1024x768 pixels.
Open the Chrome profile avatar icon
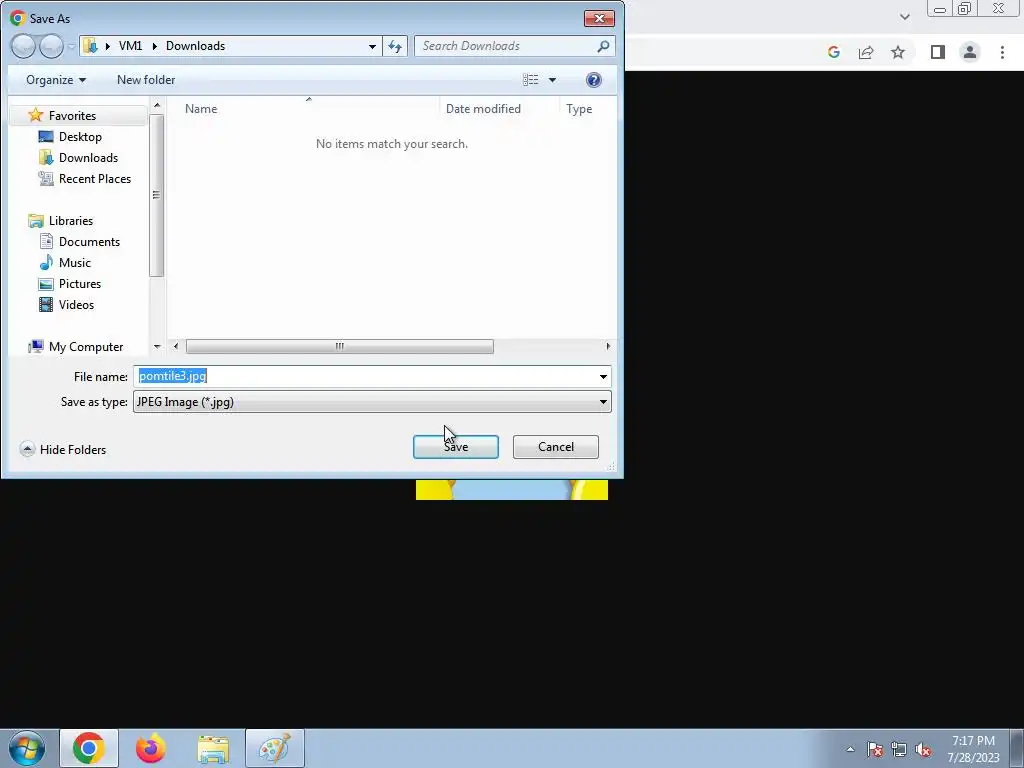coord(970,52)
